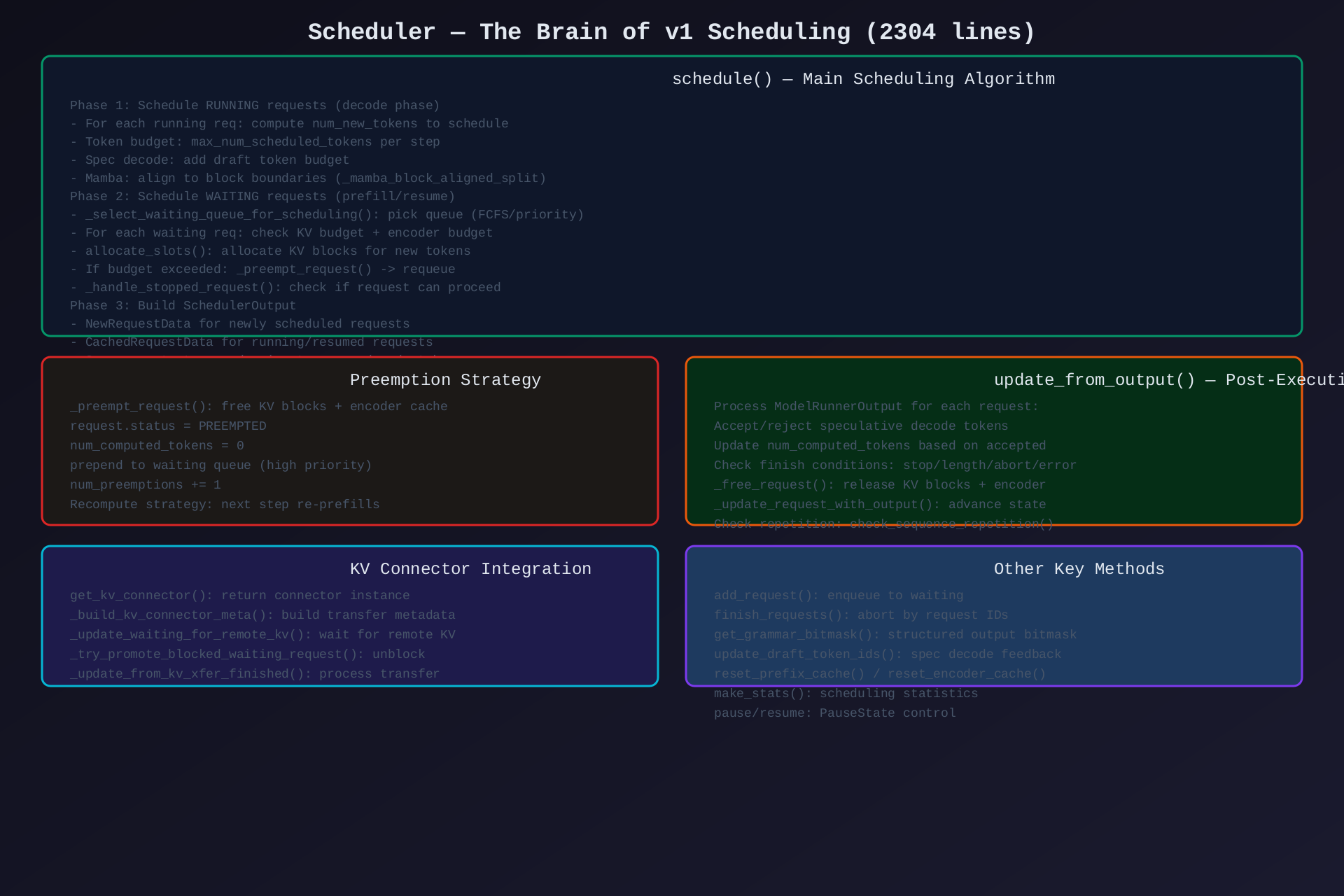Click the Phase 2 Schedule WAITING requests line
Image resolution: width=1344 pixels, height=896 pixels.
pos(262,197)
